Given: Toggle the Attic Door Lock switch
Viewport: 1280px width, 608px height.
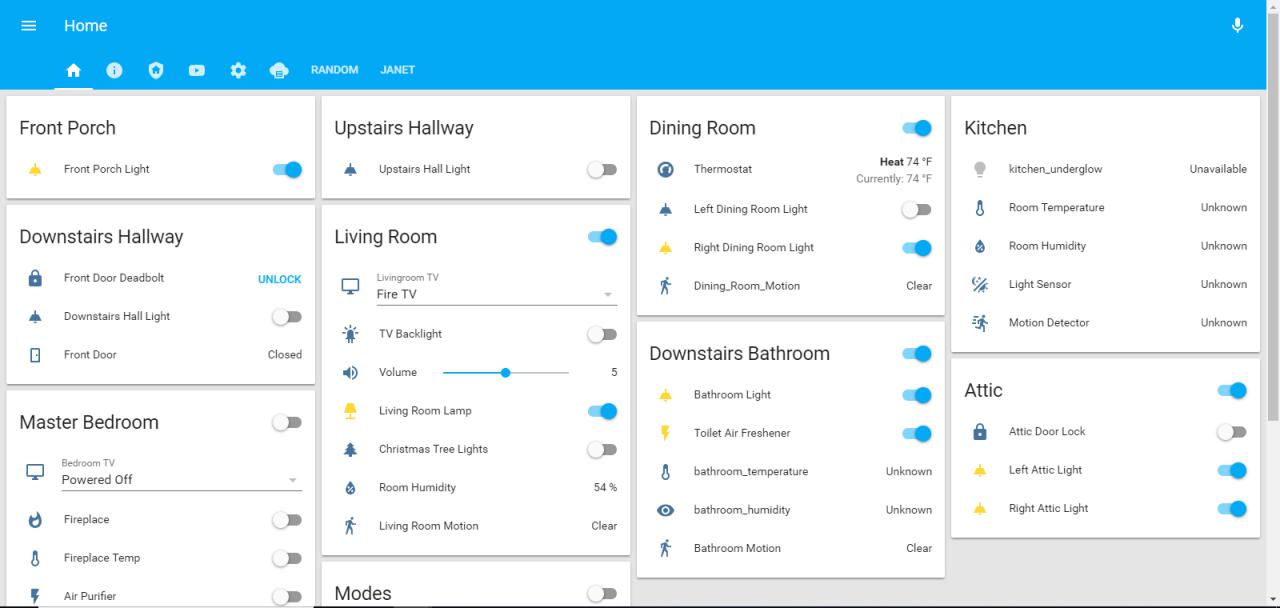Looking at the screenshot, I should (x=1232, y=432).
